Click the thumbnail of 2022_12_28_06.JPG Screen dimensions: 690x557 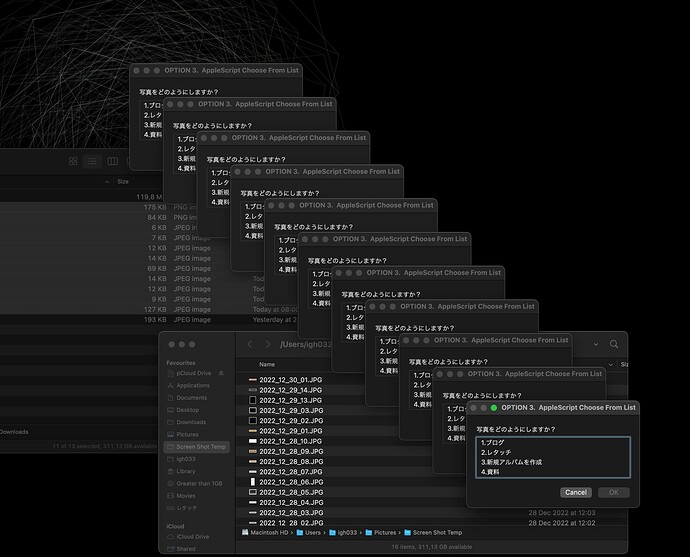click(x=253, y=482)
